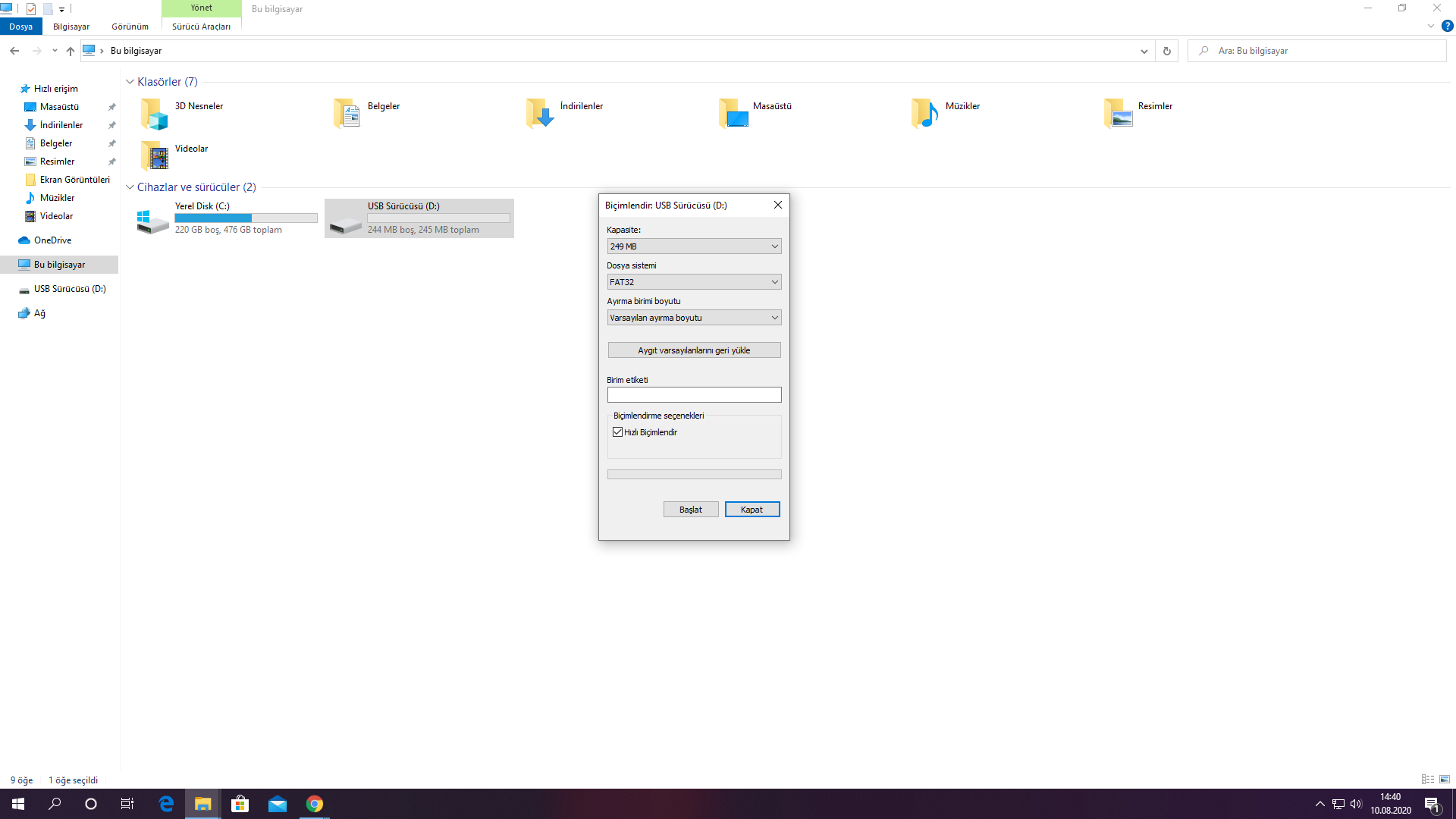Click the refresh icon beside address bar
The width and height of the screenshot is (1456, 819).
tap(1166, 51)
